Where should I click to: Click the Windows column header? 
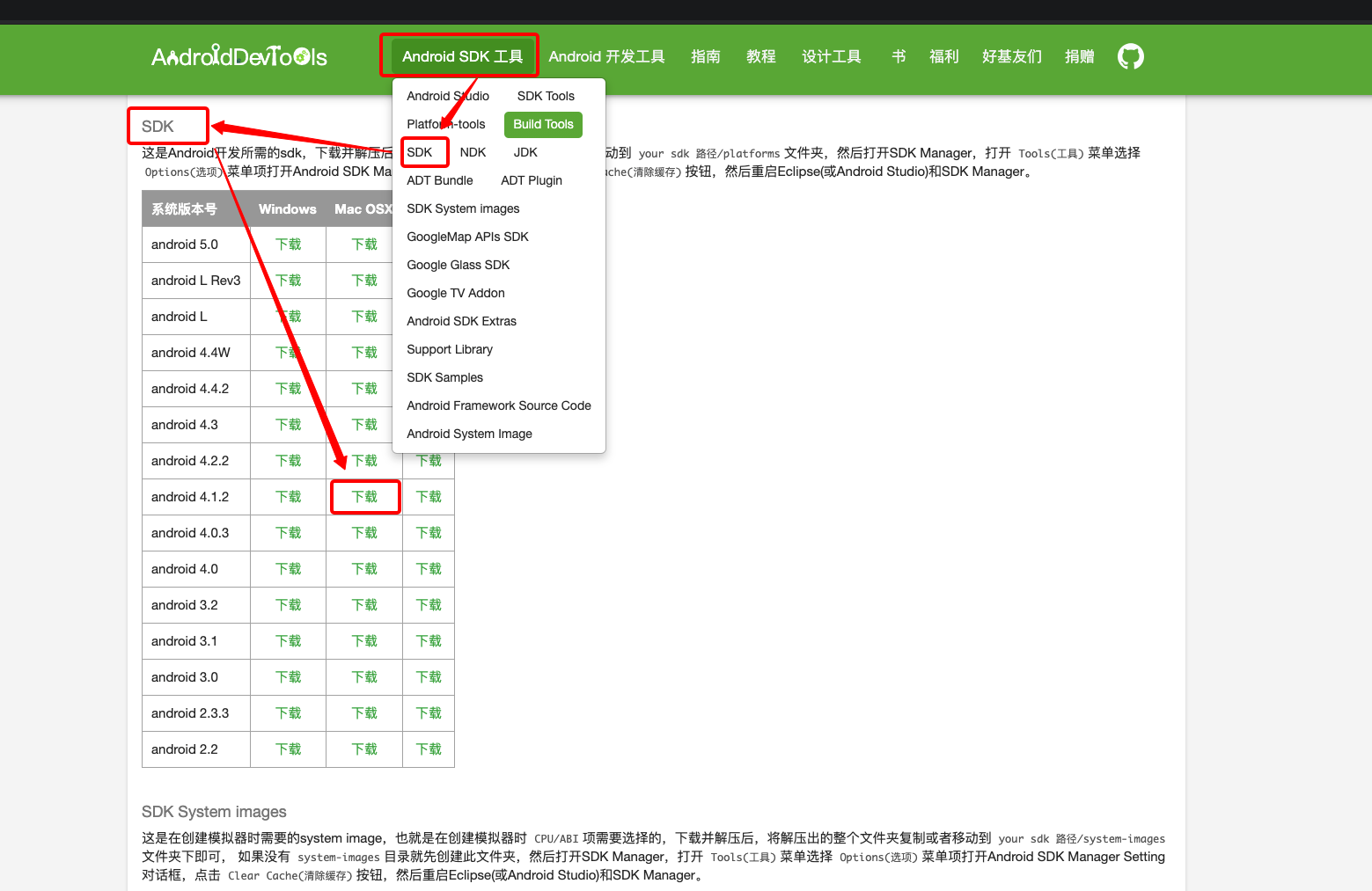tap(288, 209)
